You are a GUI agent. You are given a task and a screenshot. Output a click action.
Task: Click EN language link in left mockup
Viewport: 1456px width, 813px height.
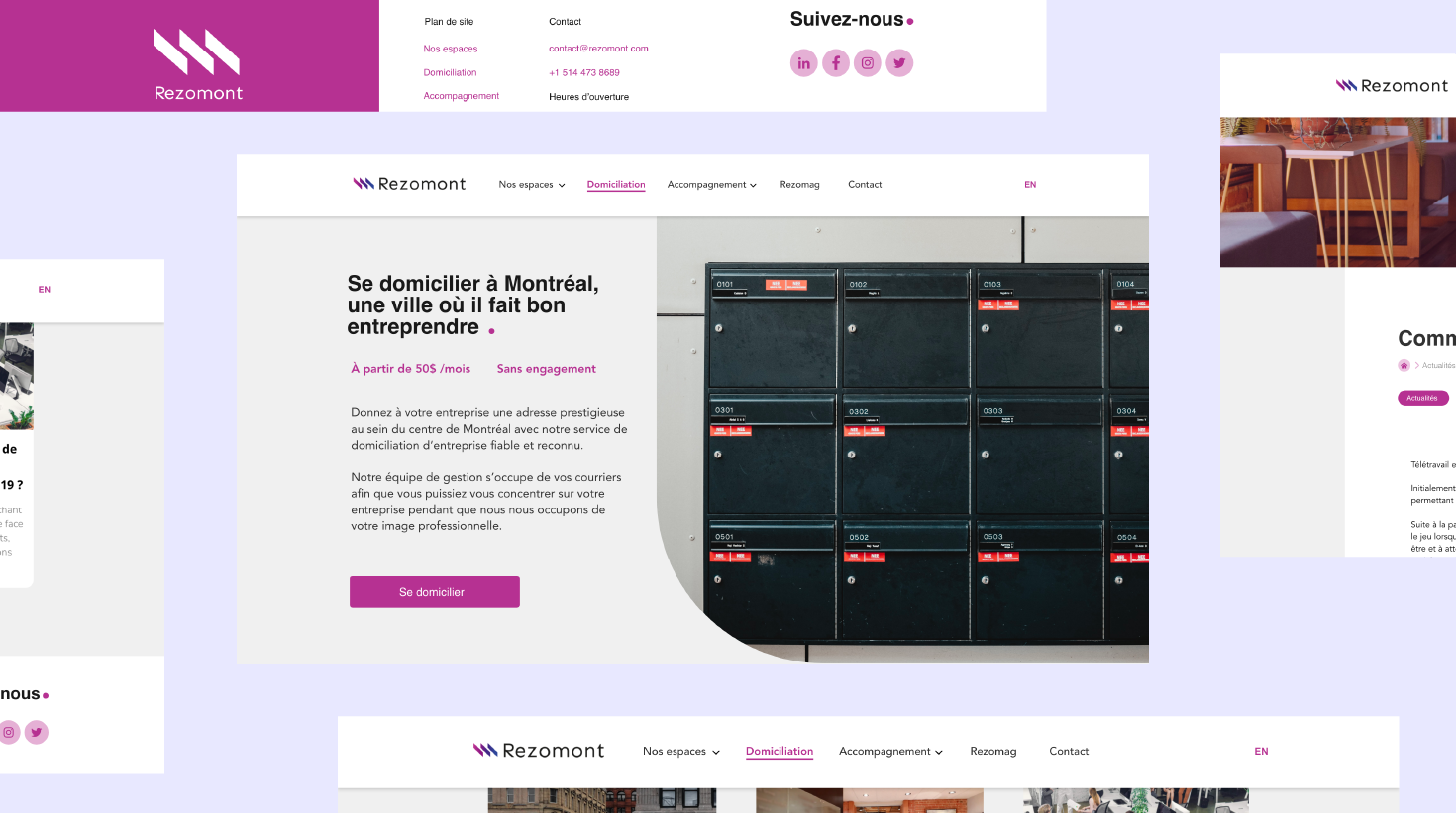click(45, 290)
